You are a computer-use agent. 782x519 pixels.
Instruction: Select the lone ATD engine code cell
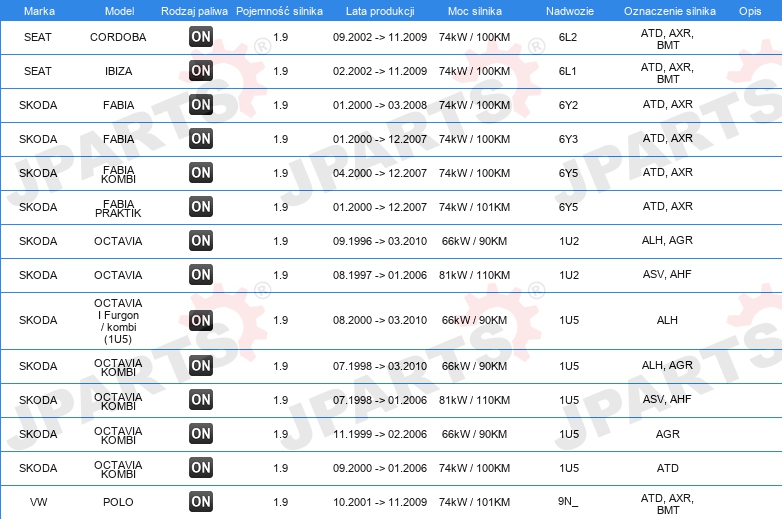click(668, 468)
